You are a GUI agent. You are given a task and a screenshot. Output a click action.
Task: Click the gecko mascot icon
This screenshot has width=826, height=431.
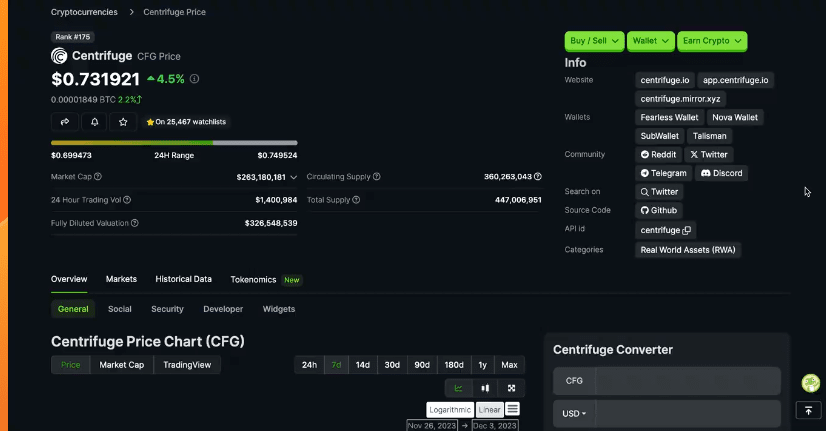[x=811, y=383]
